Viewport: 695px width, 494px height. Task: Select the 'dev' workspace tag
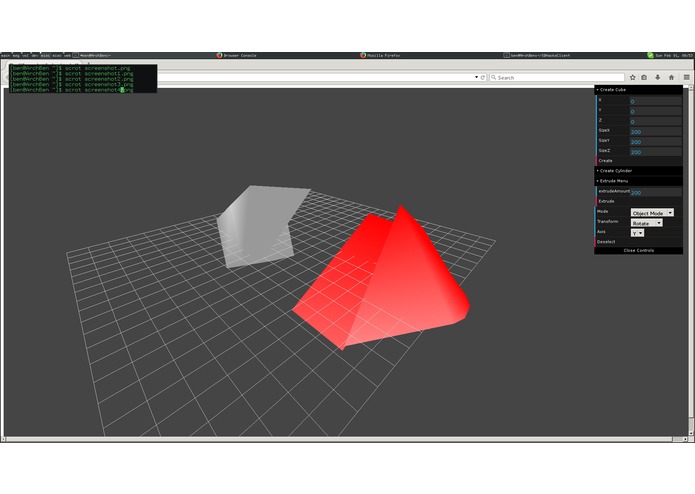[35, 55]
